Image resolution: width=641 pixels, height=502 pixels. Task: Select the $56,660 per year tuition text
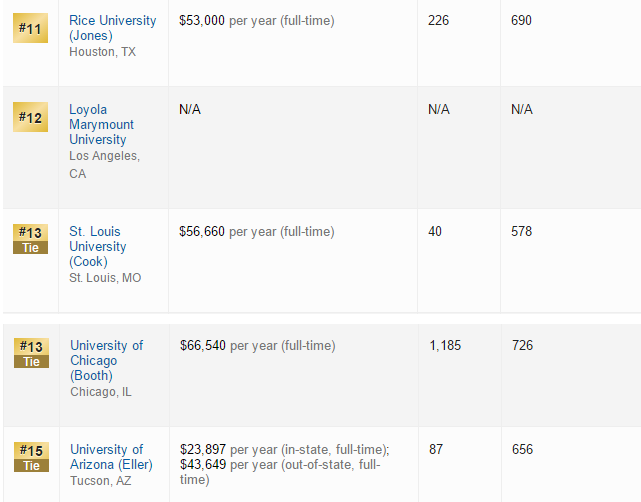(256, 232)
